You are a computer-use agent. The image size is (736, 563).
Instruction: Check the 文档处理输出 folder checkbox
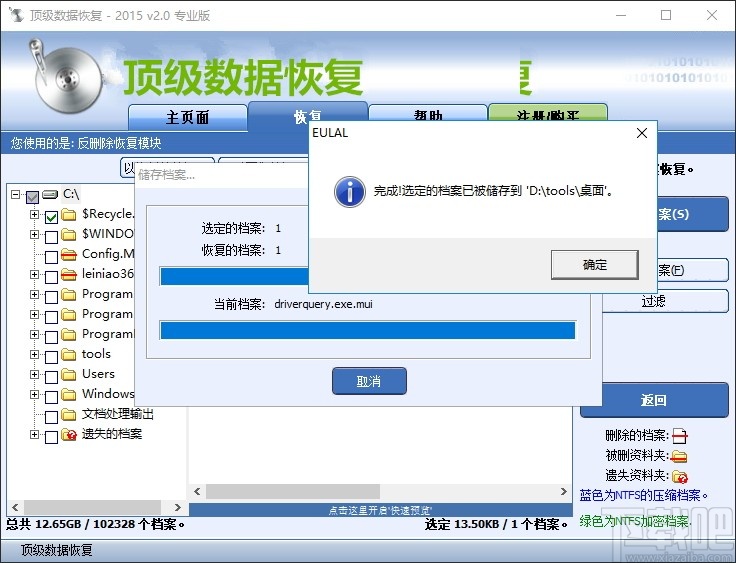click(x=51, y=417)
